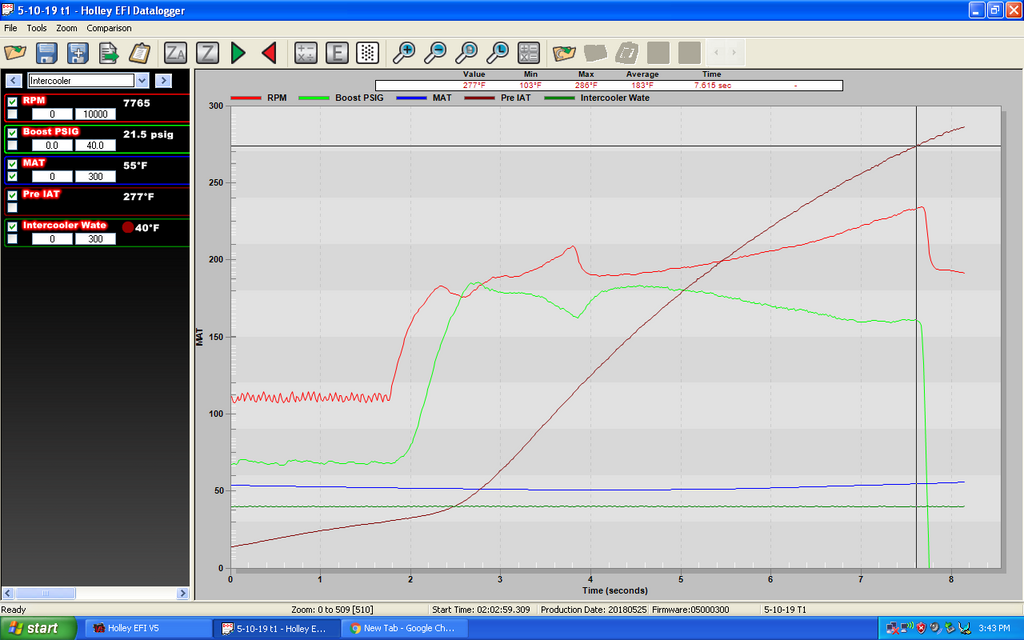Click the red reverse arrow icon

(268, 53)
